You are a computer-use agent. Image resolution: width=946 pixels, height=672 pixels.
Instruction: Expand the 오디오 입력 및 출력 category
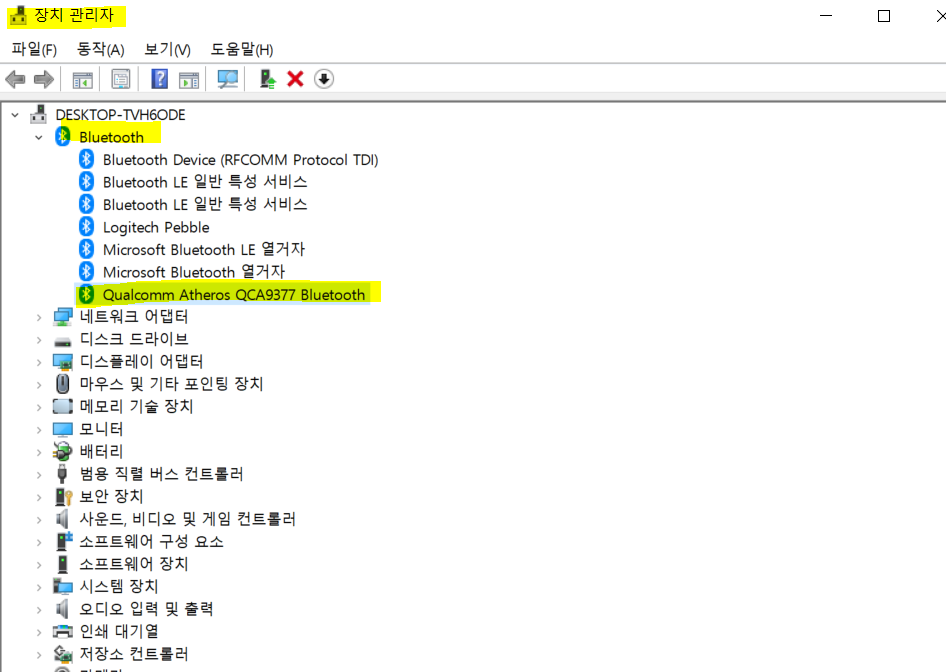click(x=39, y=610)
